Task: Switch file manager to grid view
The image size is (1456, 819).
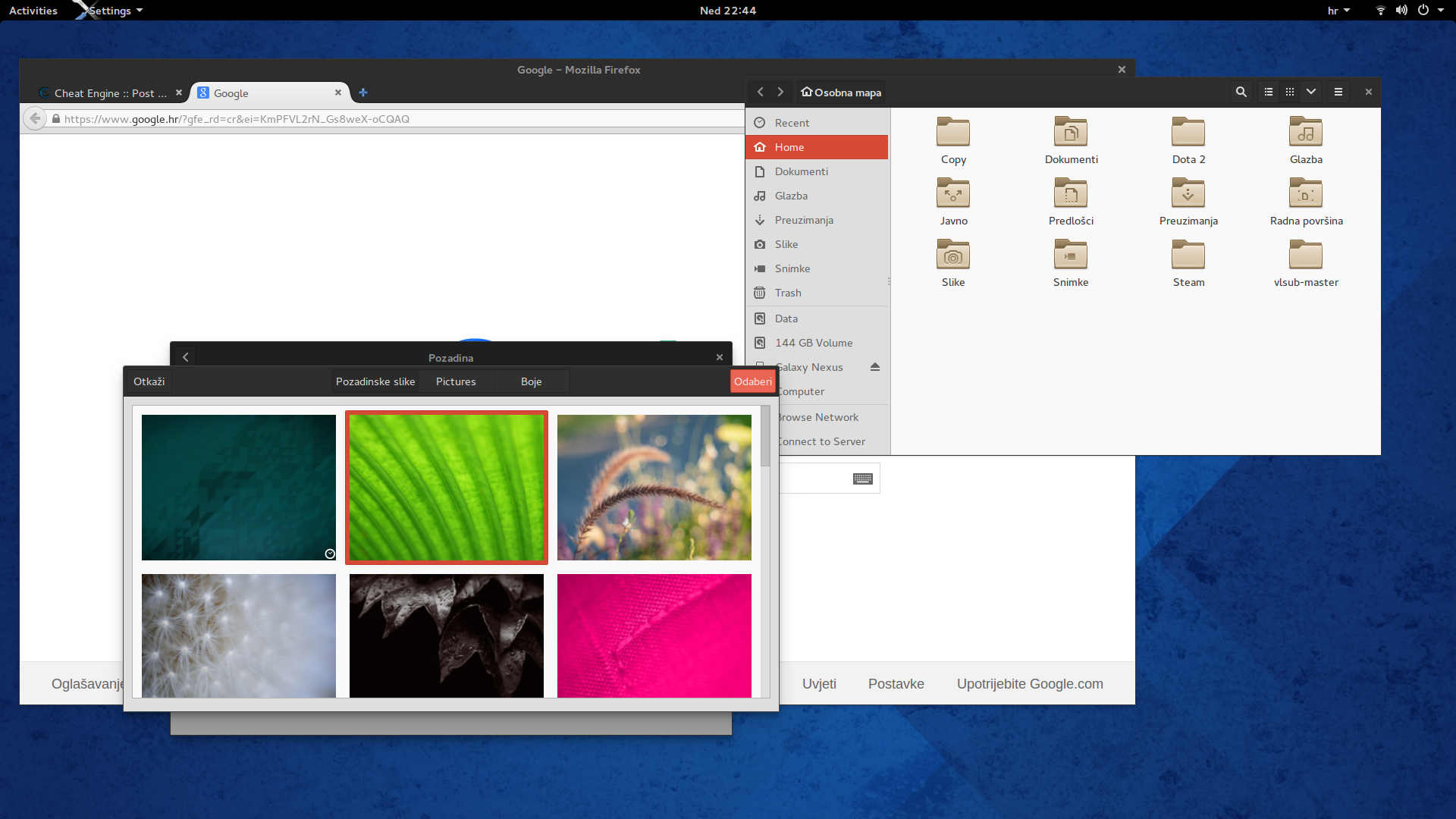Action: click(x=1290, y=92)
